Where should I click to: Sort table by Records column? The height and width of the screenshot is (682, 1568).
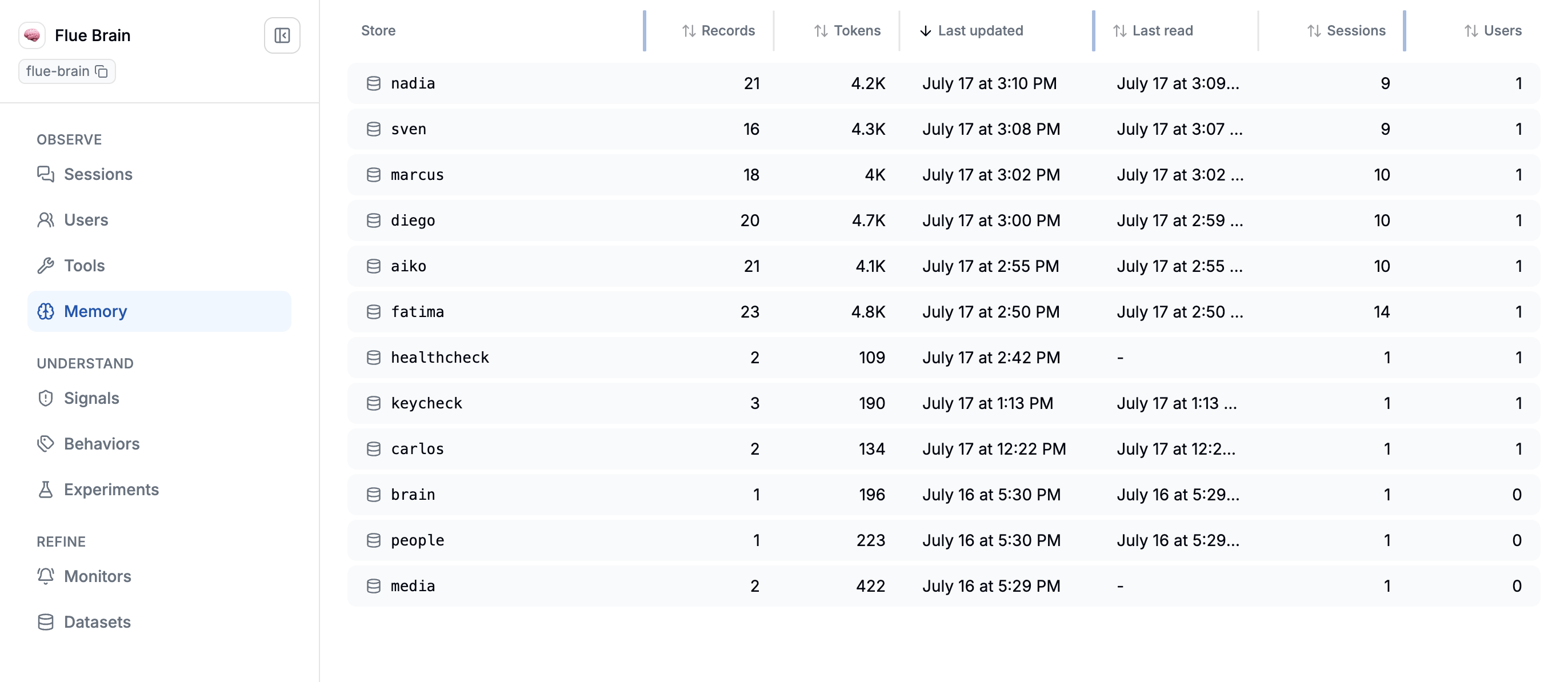point(718,30)
